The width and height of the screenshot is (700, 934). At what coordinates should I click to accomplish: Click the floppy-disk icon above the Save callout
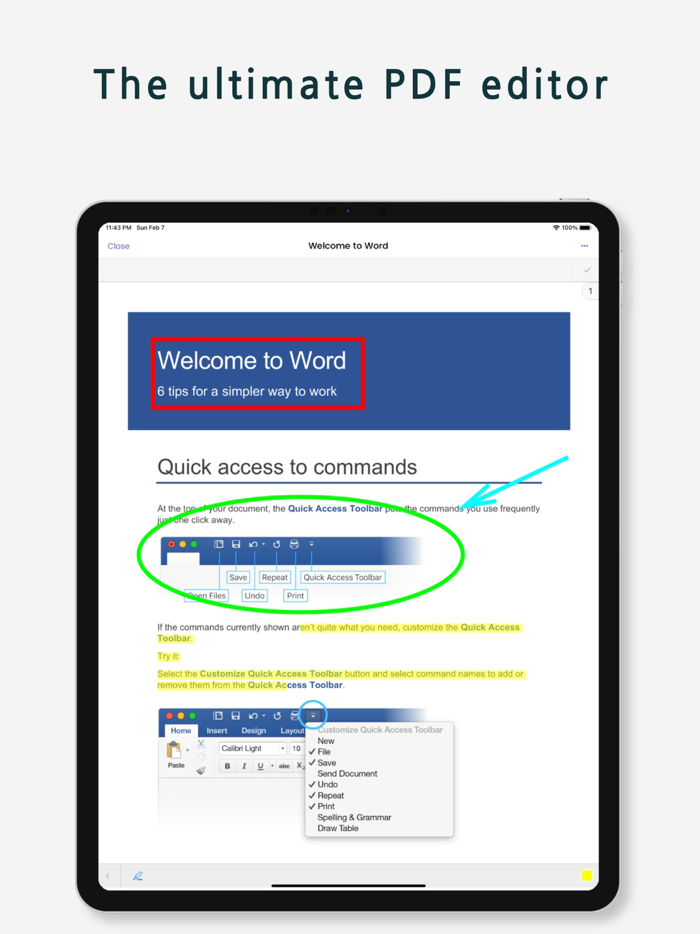(x=236, y=544)
